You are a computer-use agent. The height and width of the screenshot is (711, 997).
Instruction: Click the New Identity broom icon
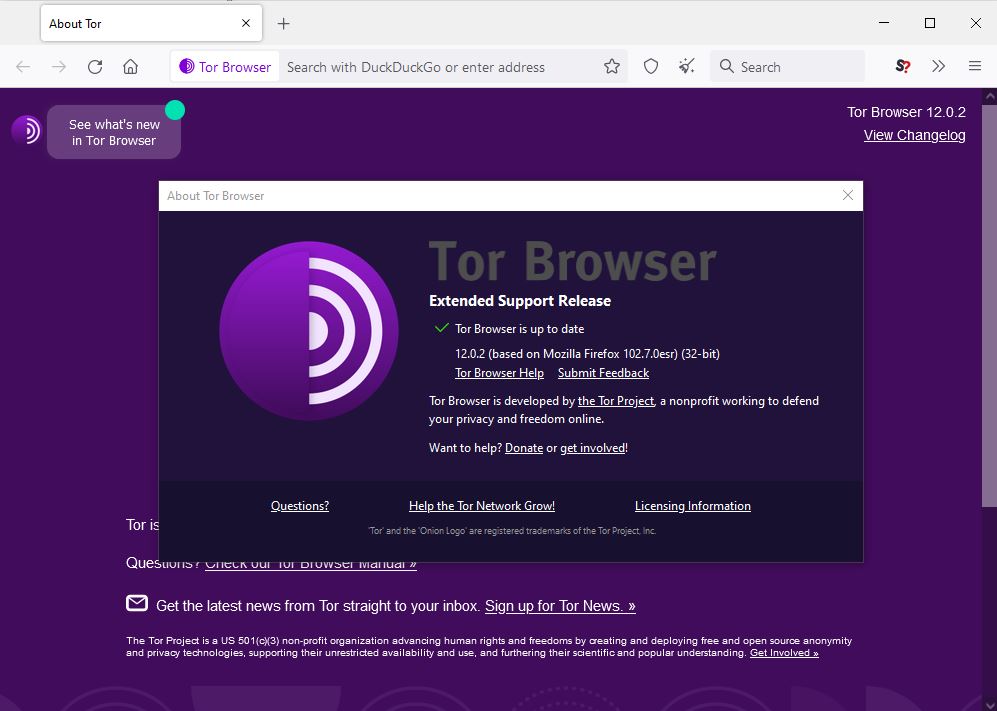(x=687, y=66)
